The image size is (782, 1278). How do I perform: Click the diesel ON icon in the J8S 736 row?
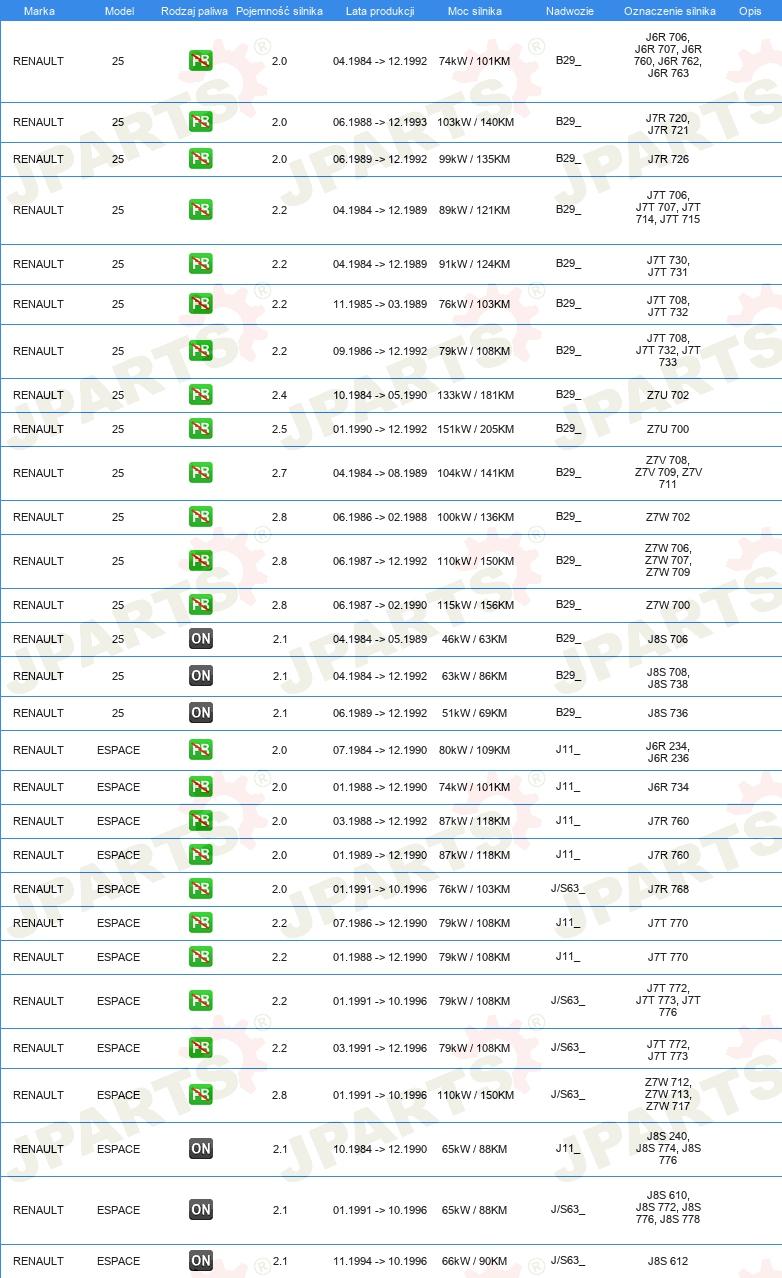[201, 713]
